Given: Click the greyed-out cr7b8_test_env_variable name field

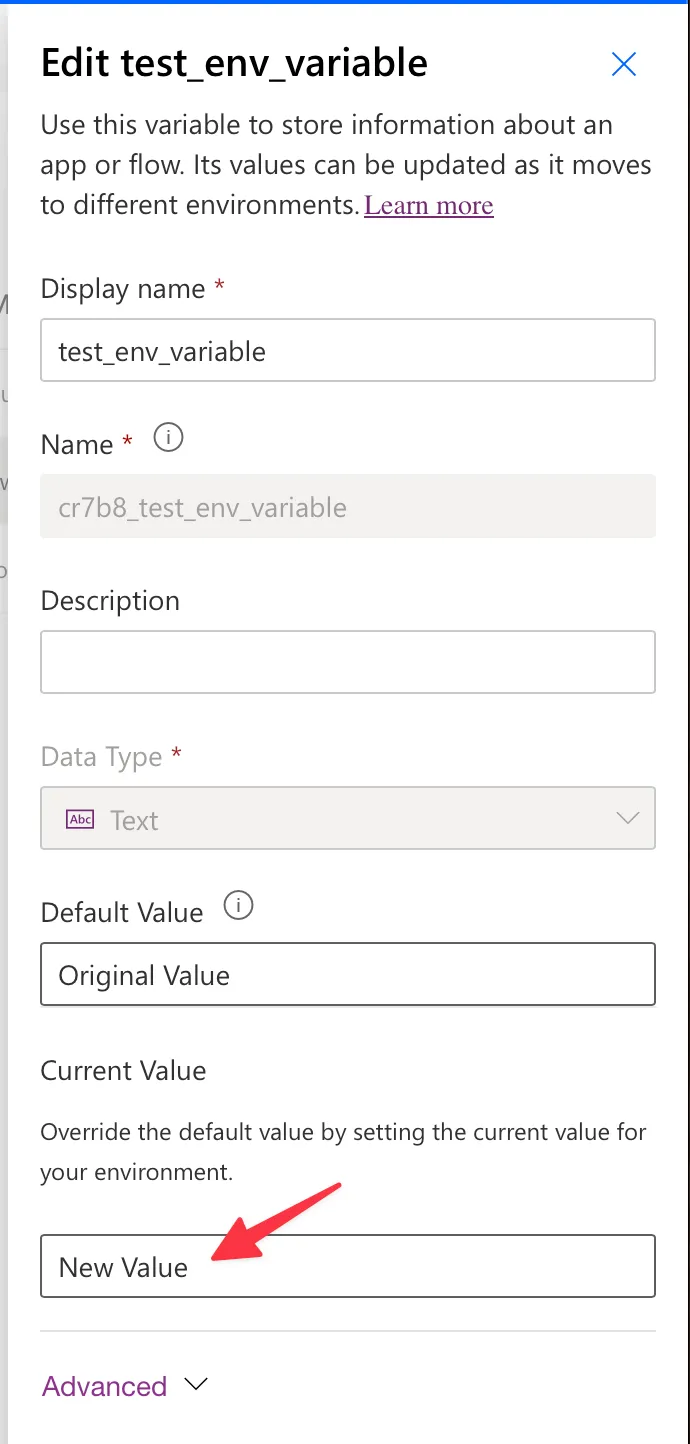Looking at the screenshot, I should tap(347, 507).
